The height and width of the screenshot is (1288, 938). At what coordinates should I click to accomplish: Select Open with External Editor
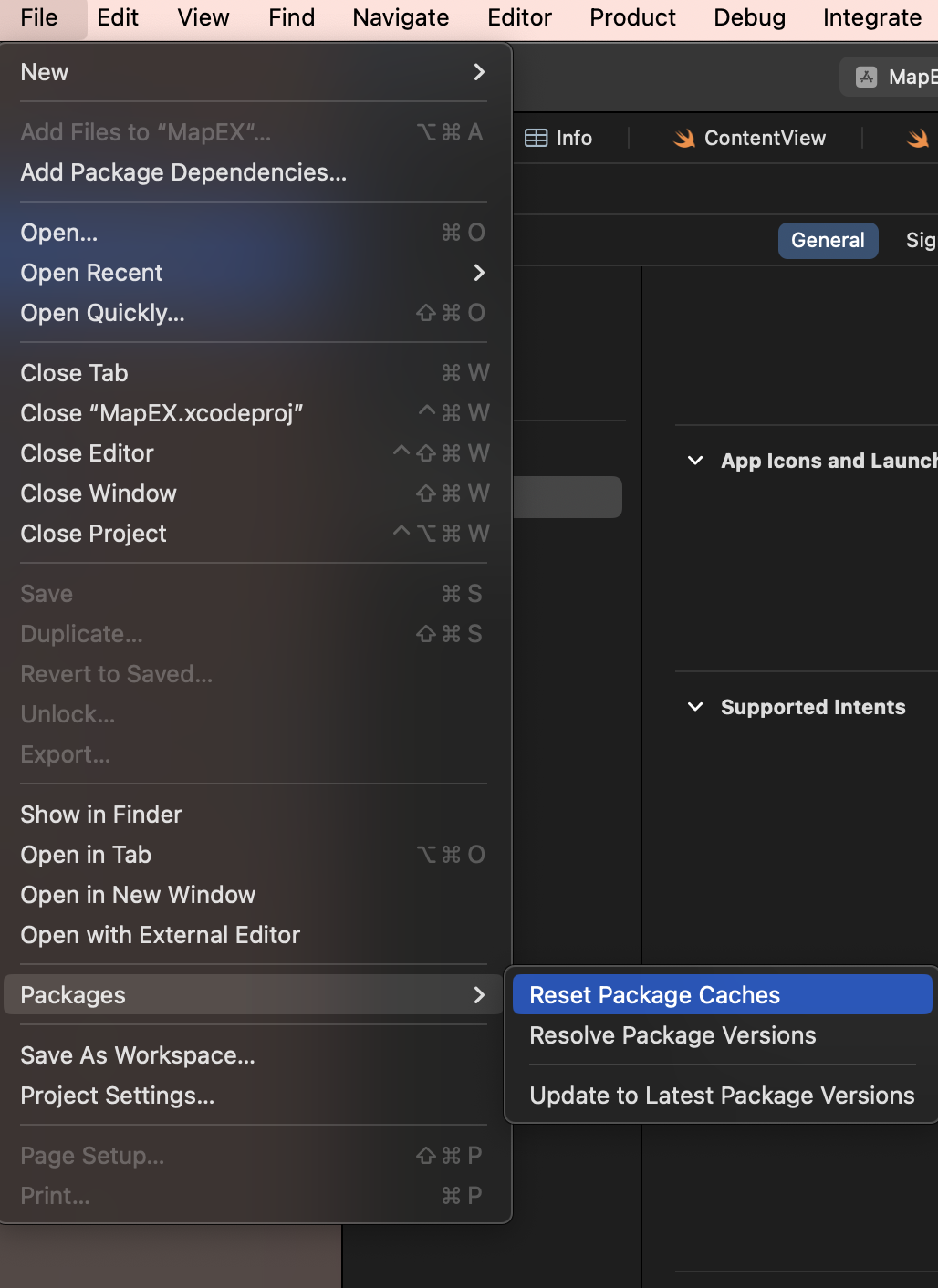click(x=255, y=935)
